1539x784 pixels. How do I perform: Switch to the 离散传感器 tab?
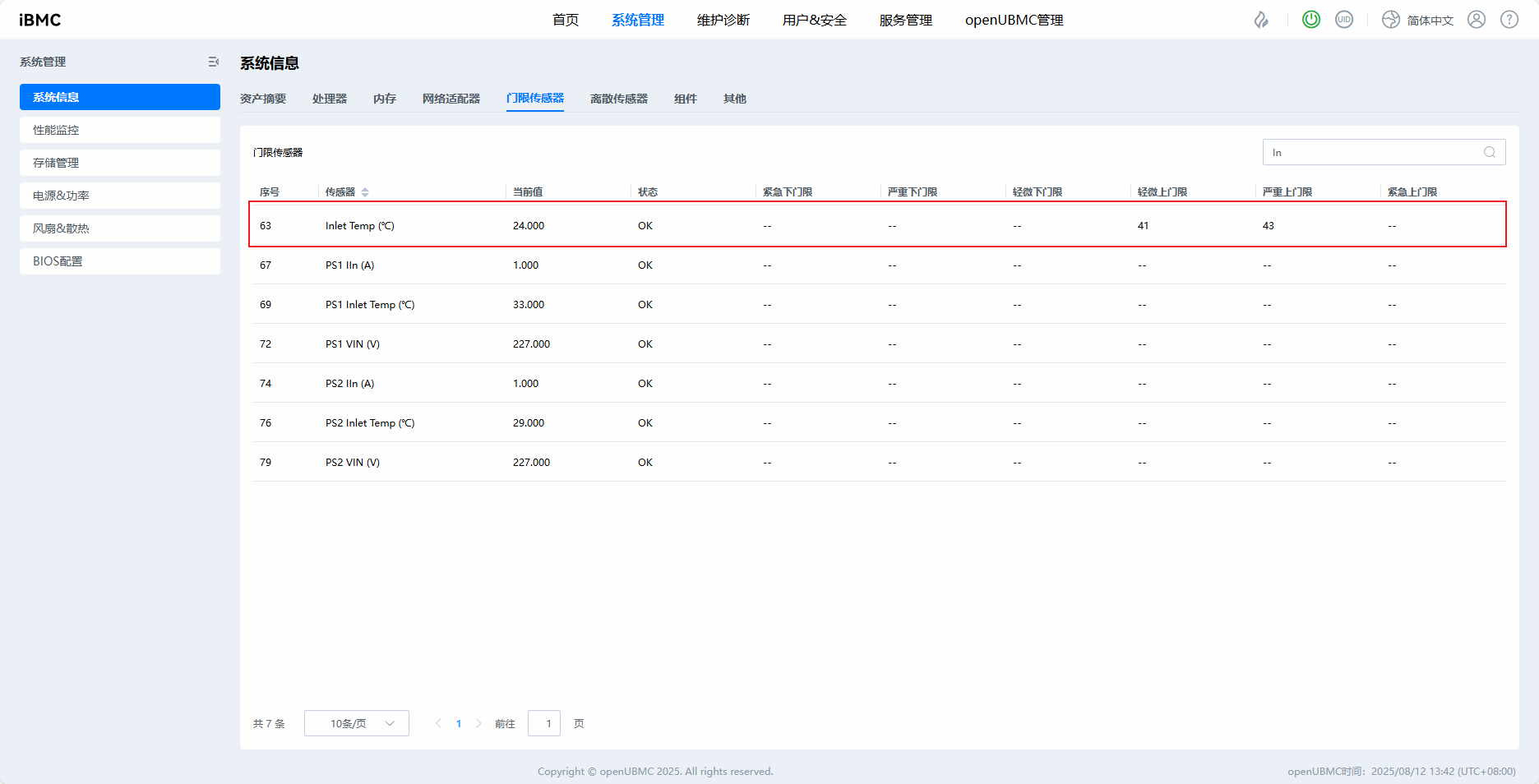[618, 99]
